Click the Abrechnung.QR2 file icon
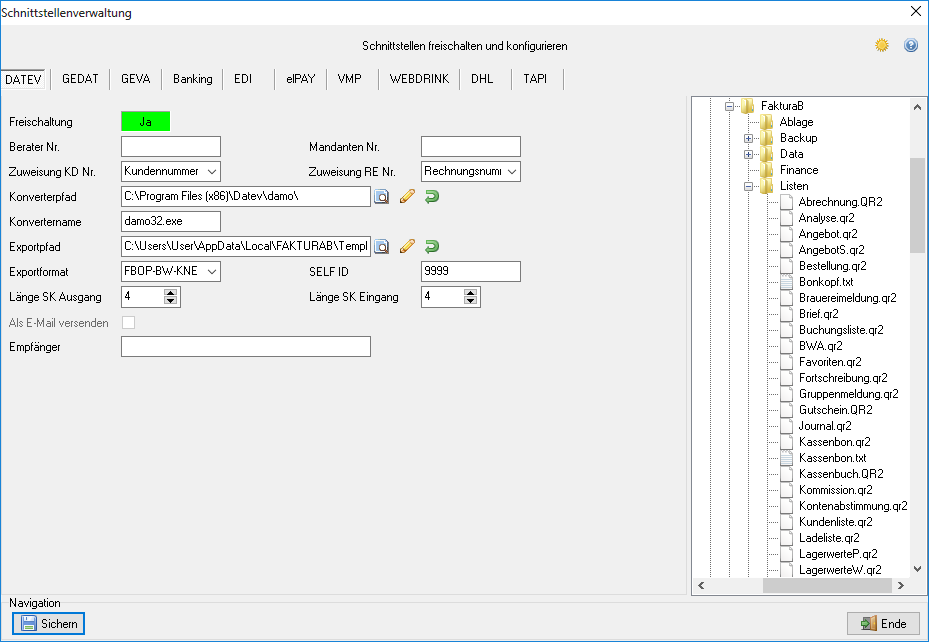This screenshot has width=929, height=642. tap(786, 202)
